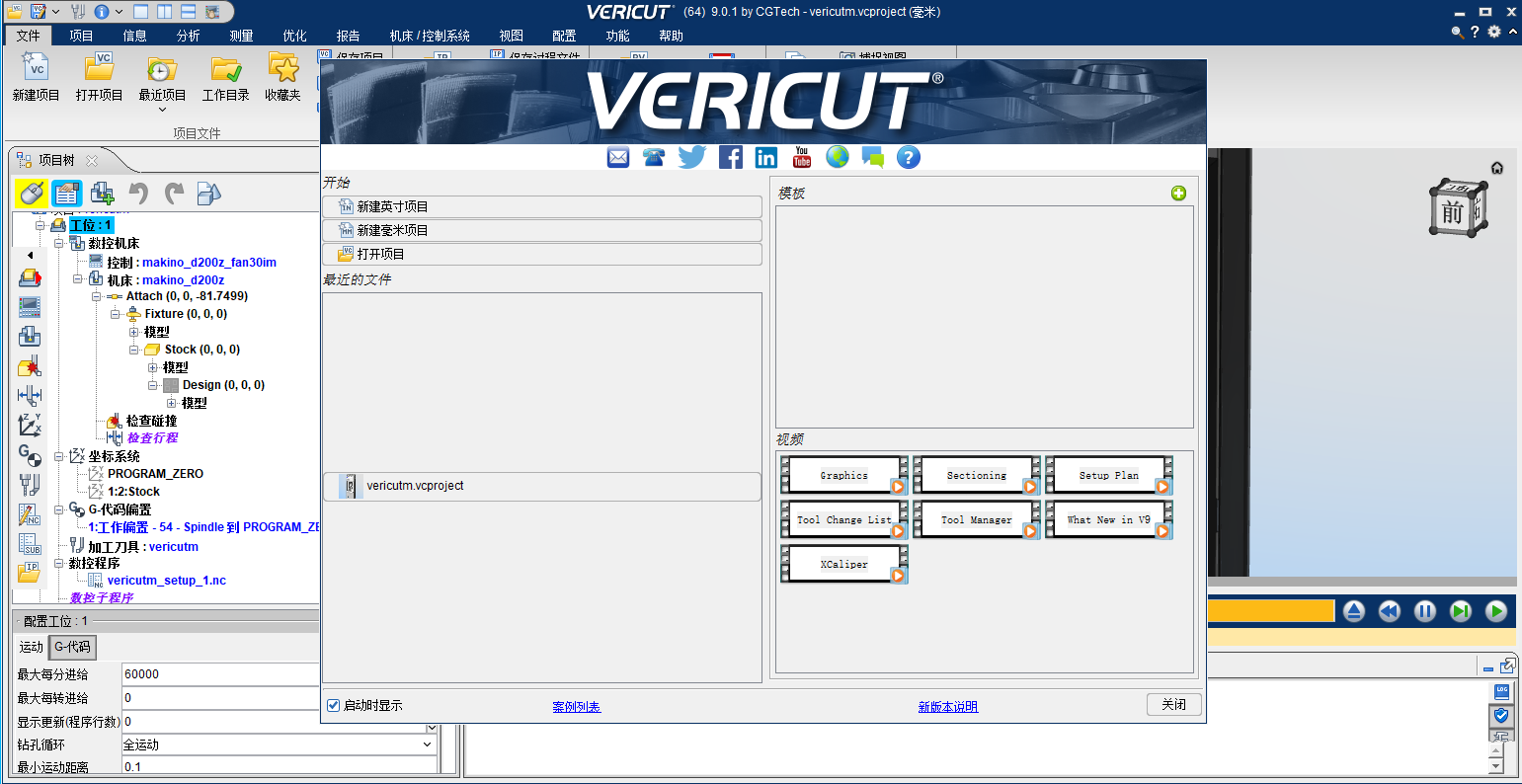Image resolution: width=1522 pixels, height=784 pixels.
Task: Open the LinkedIn icon on welcome dialog
Action: pyautogui.click(x=766, y=157)
